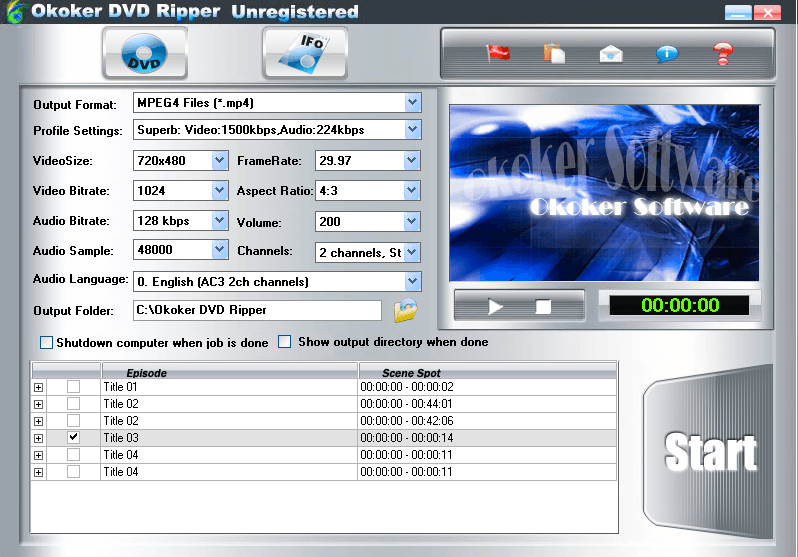Select the Title 01 episode name
This screenshot has height=557, width=798.
[x=121, y=387]
